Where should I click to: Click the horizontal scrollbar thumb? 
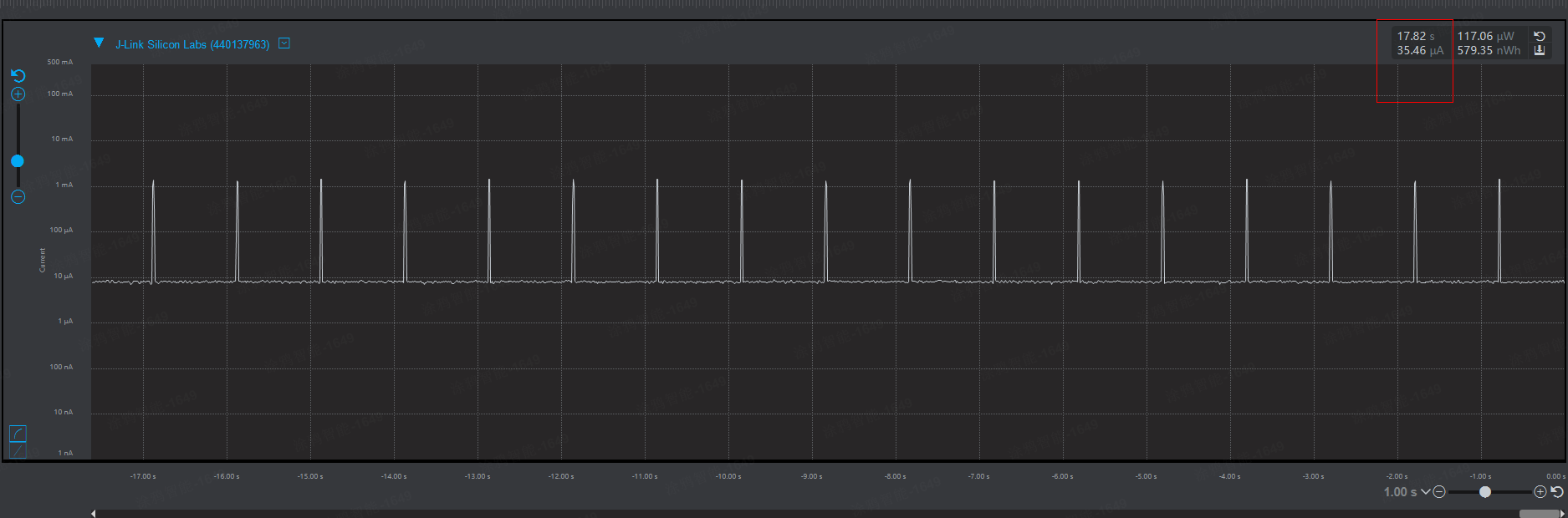pos(1539,514)
